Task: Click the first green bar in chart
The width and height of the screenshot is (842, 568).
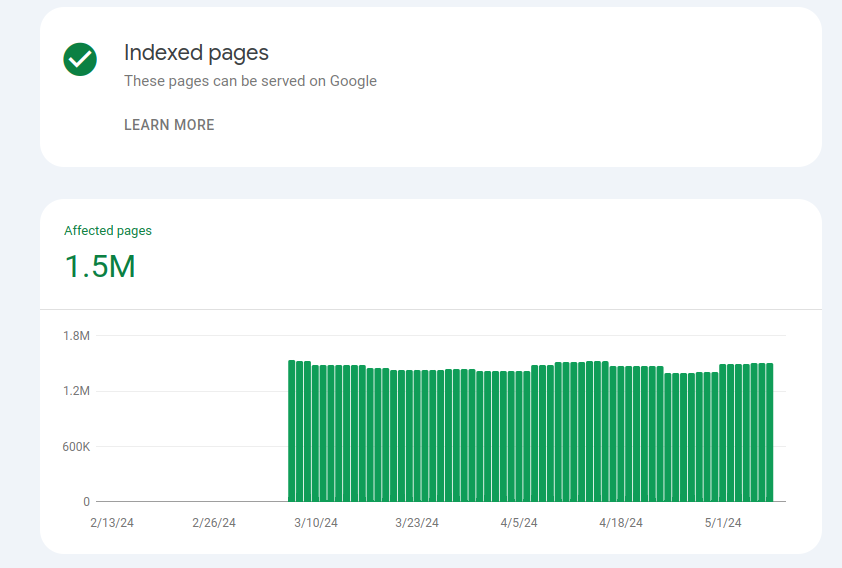Action: point(292,431)
